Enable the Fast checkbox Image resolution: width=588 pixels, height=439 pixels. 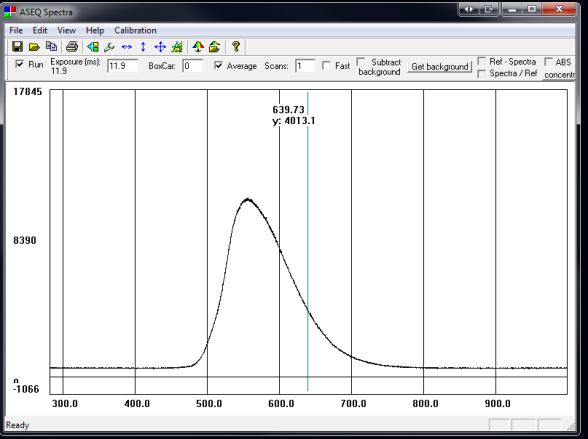click(326, 66)
